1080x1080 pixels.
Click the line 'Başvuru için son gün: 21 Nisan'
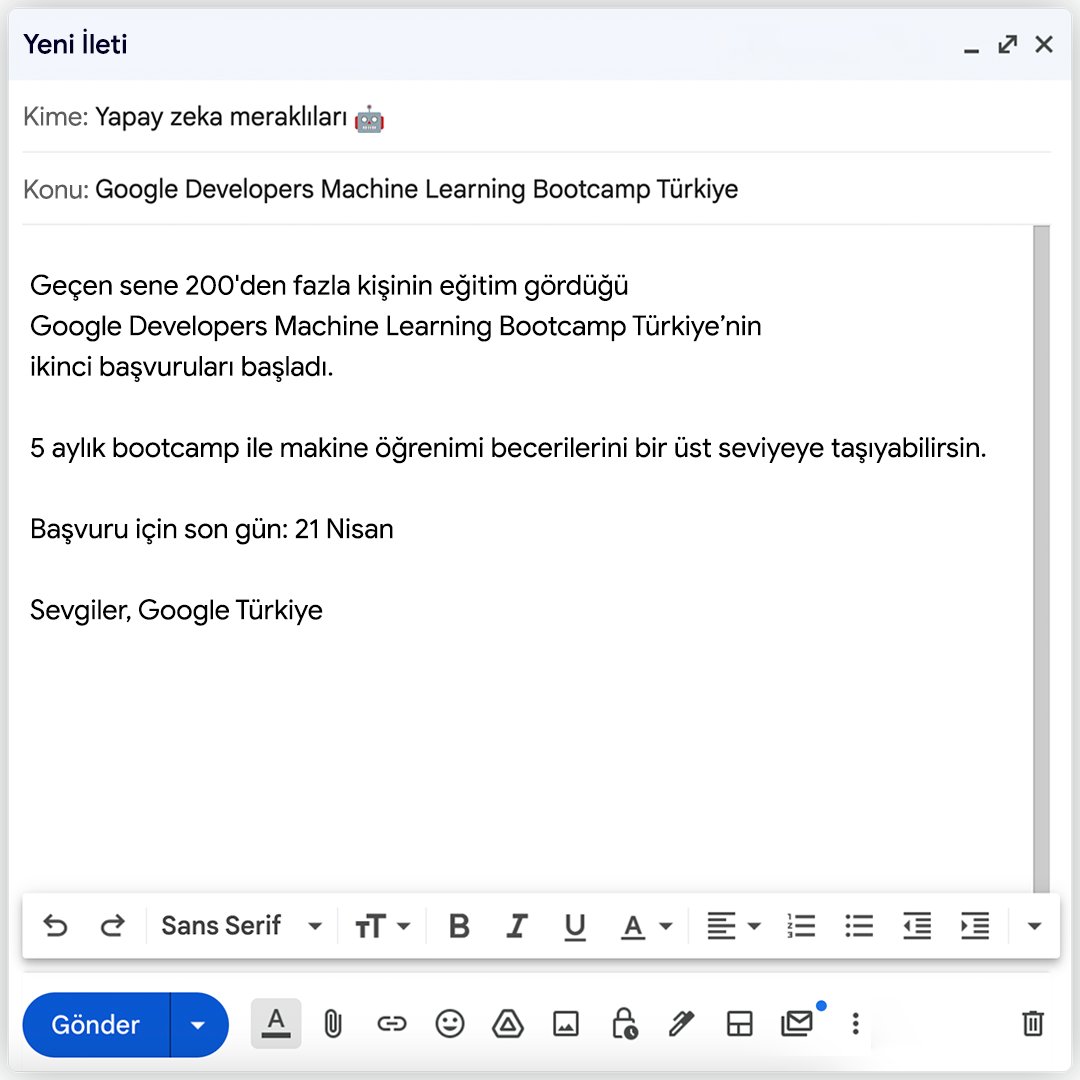211,529
